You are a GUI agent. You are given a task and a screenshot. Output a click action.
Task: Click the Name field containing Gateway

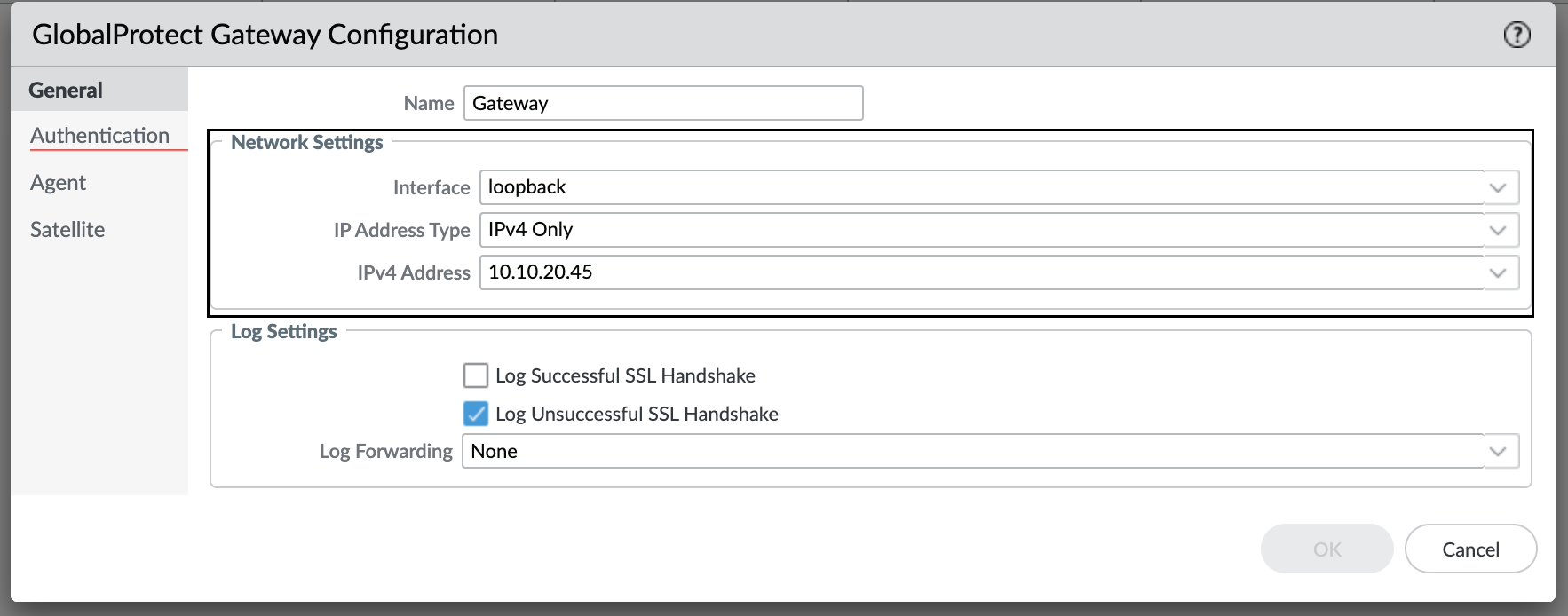tap(663, 103)
